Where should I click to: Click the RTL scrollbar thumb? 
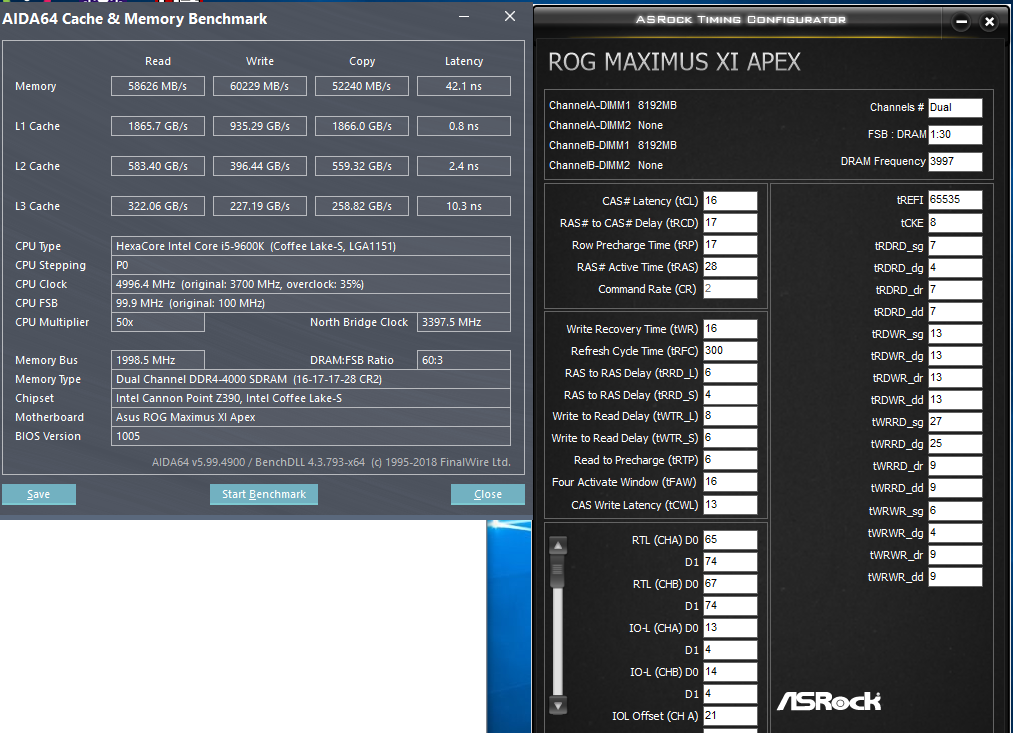coord(558,572)
